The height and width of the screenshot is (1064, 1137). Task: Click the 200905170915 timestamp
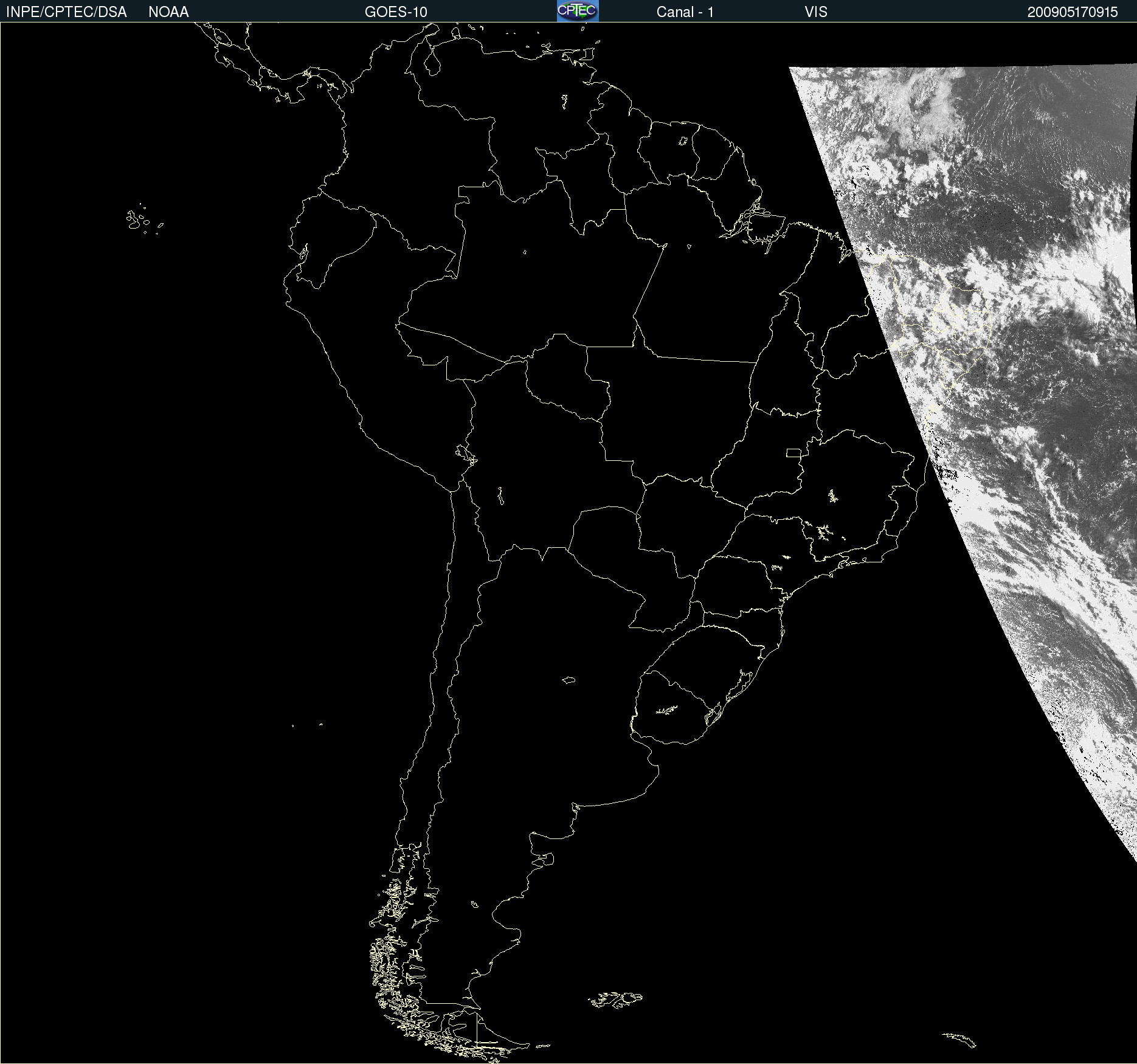(1073, 12)
